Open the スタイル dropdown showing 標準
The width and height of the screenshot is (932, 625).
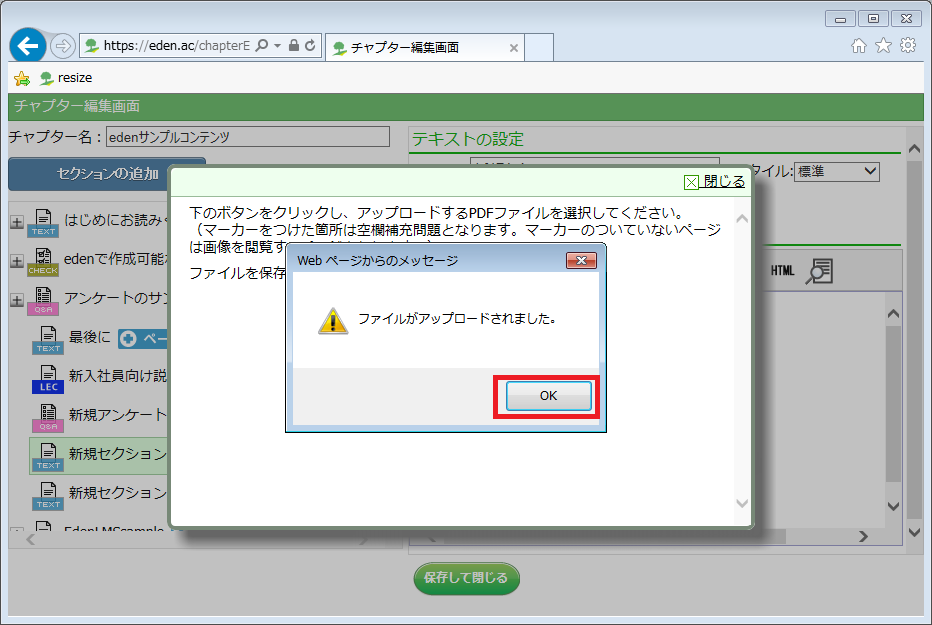click(837, 172)
